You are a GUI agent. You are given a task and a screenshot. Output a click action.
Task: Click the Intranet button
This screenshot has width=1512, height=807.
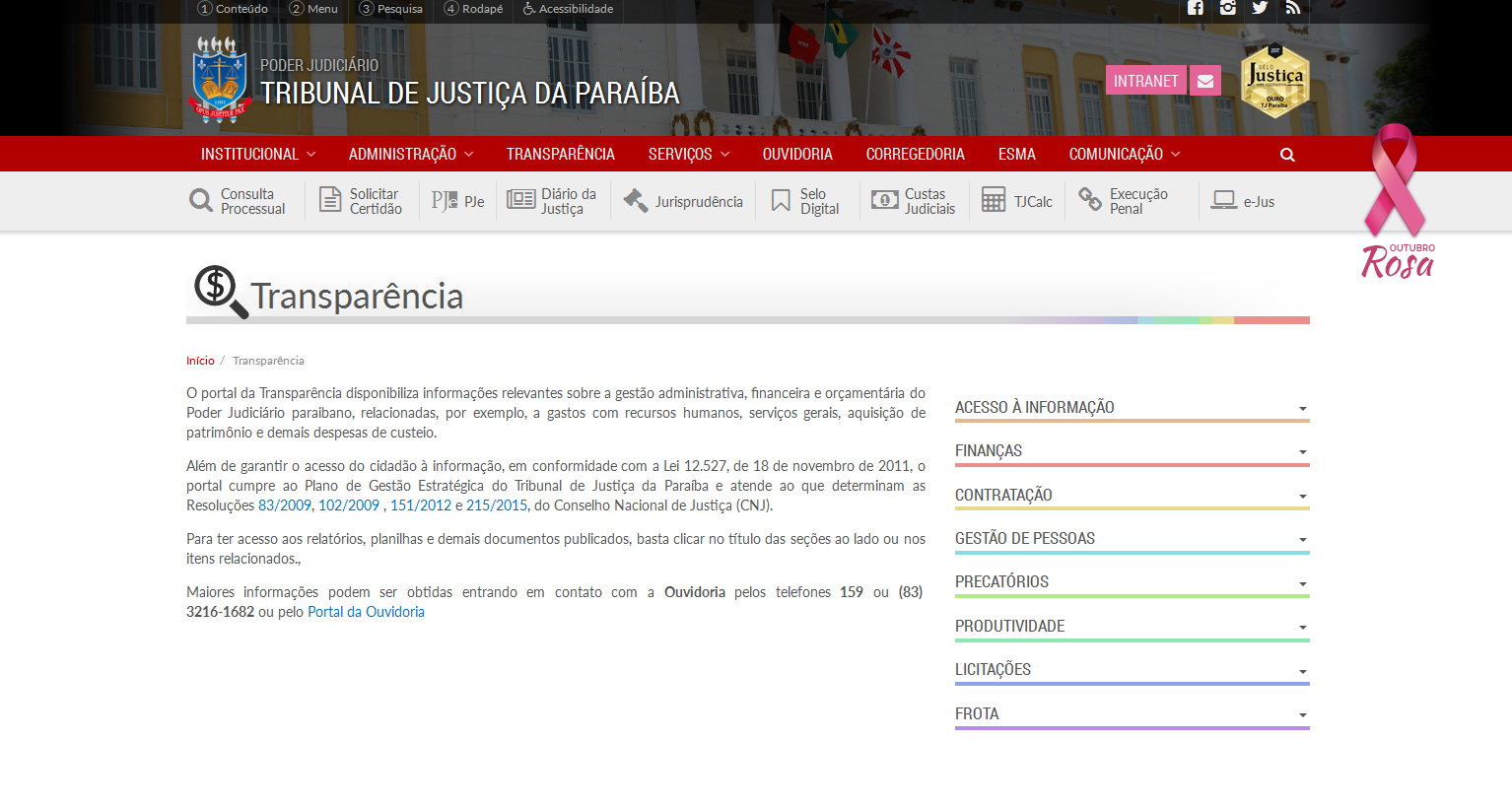(1145, 81)
